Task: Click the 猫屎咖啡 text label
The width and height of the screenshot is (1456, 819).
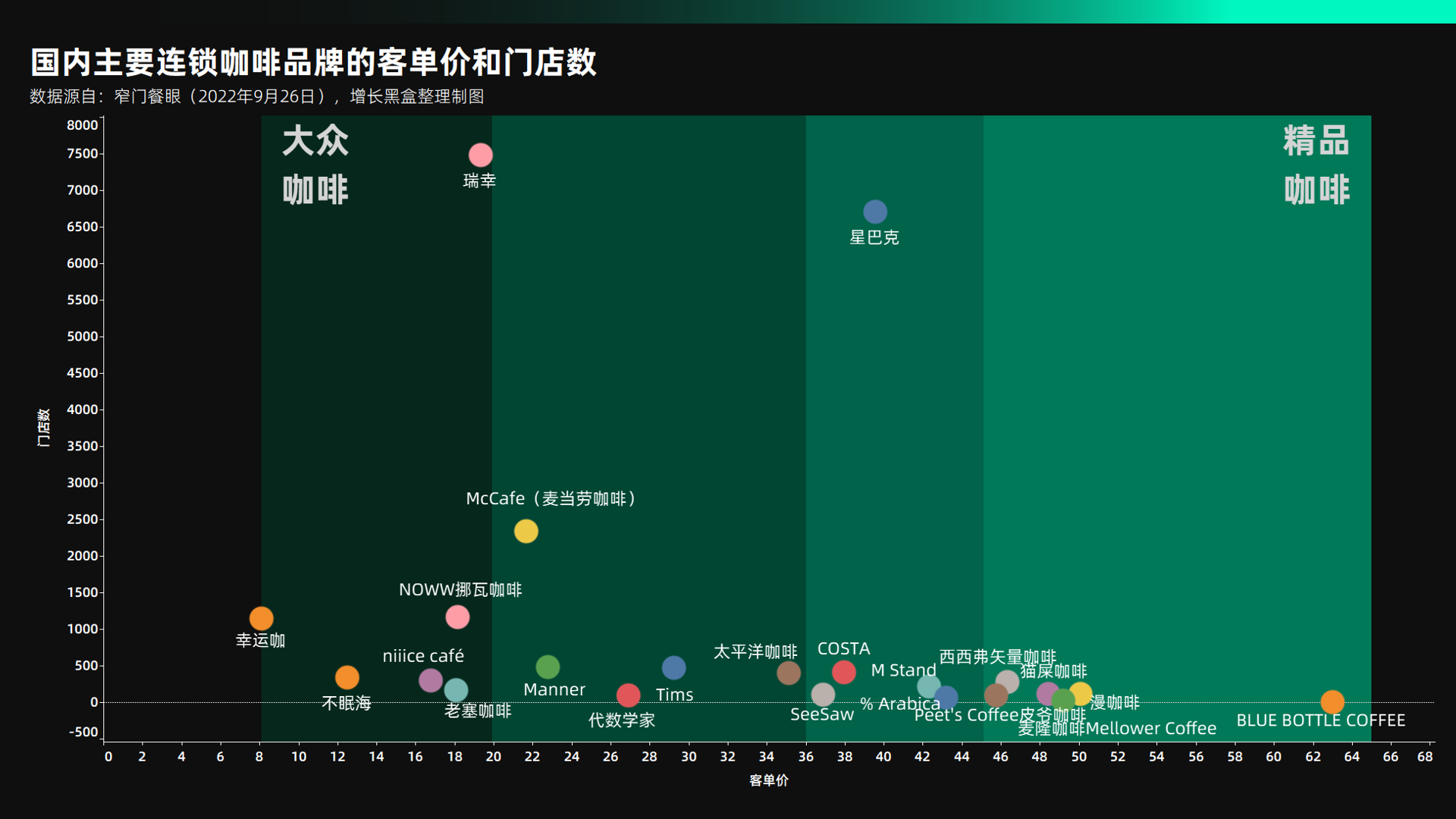Action: click(1053, 671)
